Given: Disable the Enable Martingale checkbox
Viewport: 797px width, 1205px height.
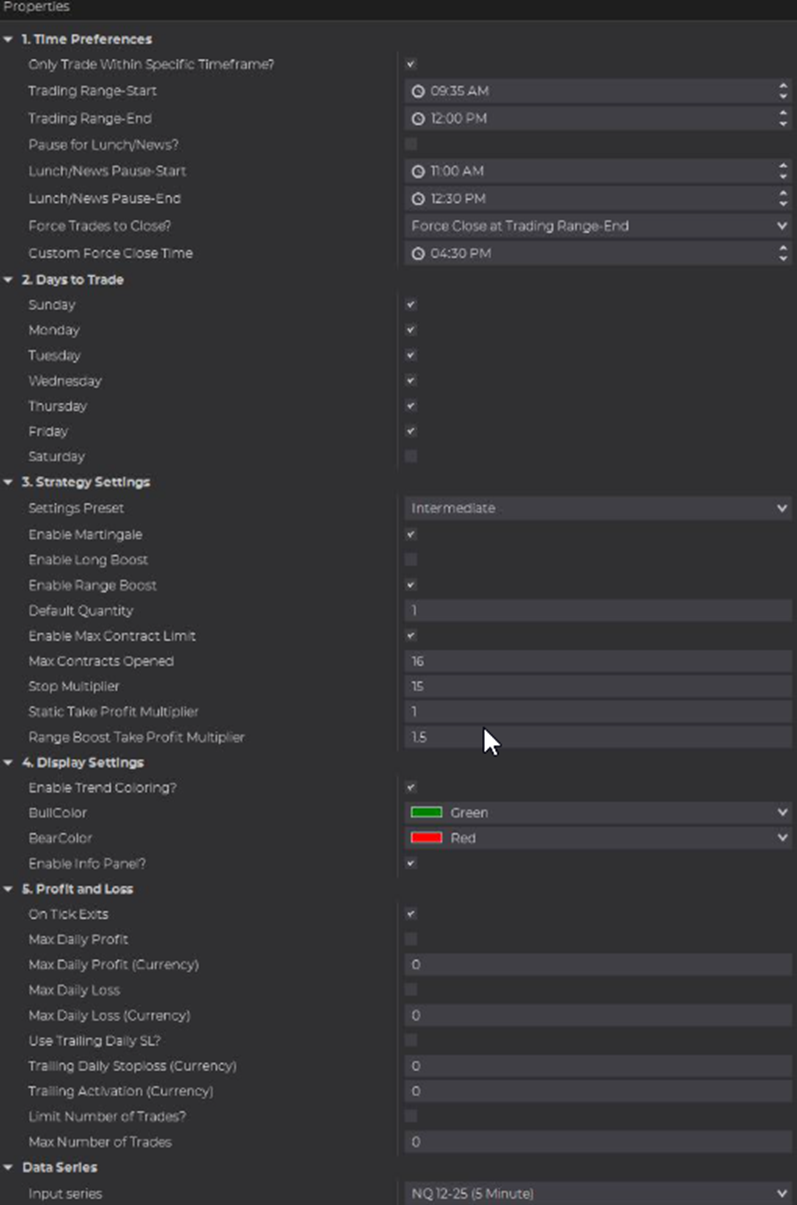Looking at the screenshot, I should [411, 535].
